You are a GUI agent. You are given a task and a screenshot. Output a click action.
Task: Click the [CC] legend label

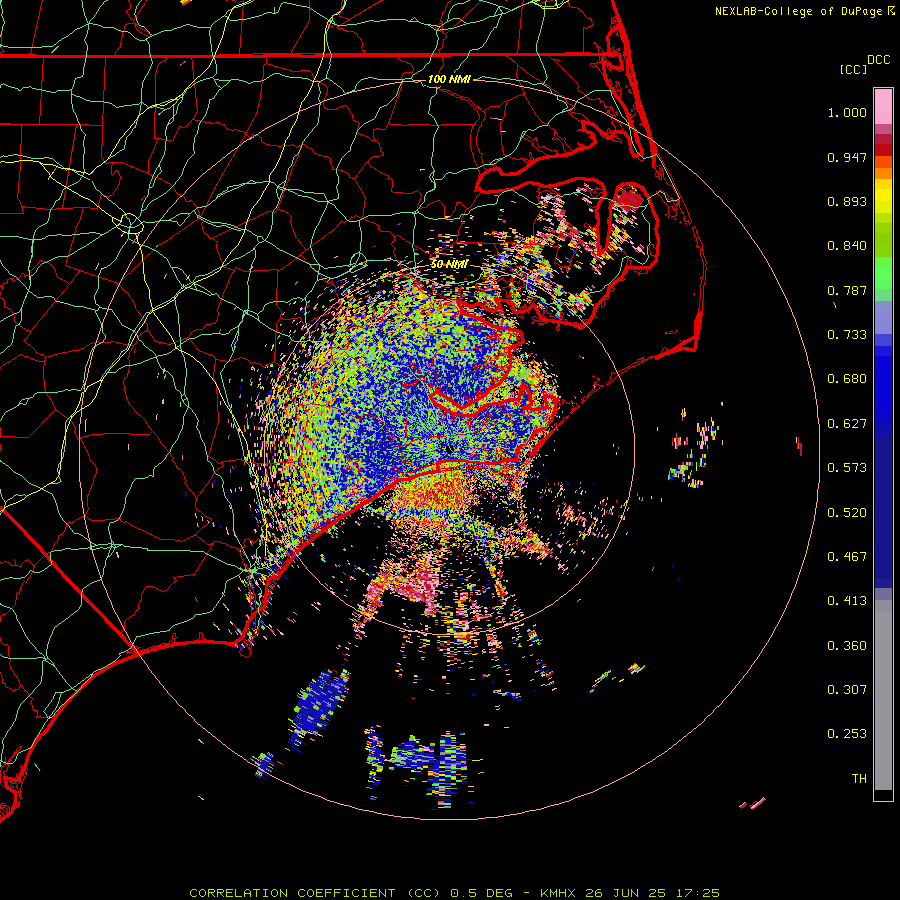(x=854, y=69)
